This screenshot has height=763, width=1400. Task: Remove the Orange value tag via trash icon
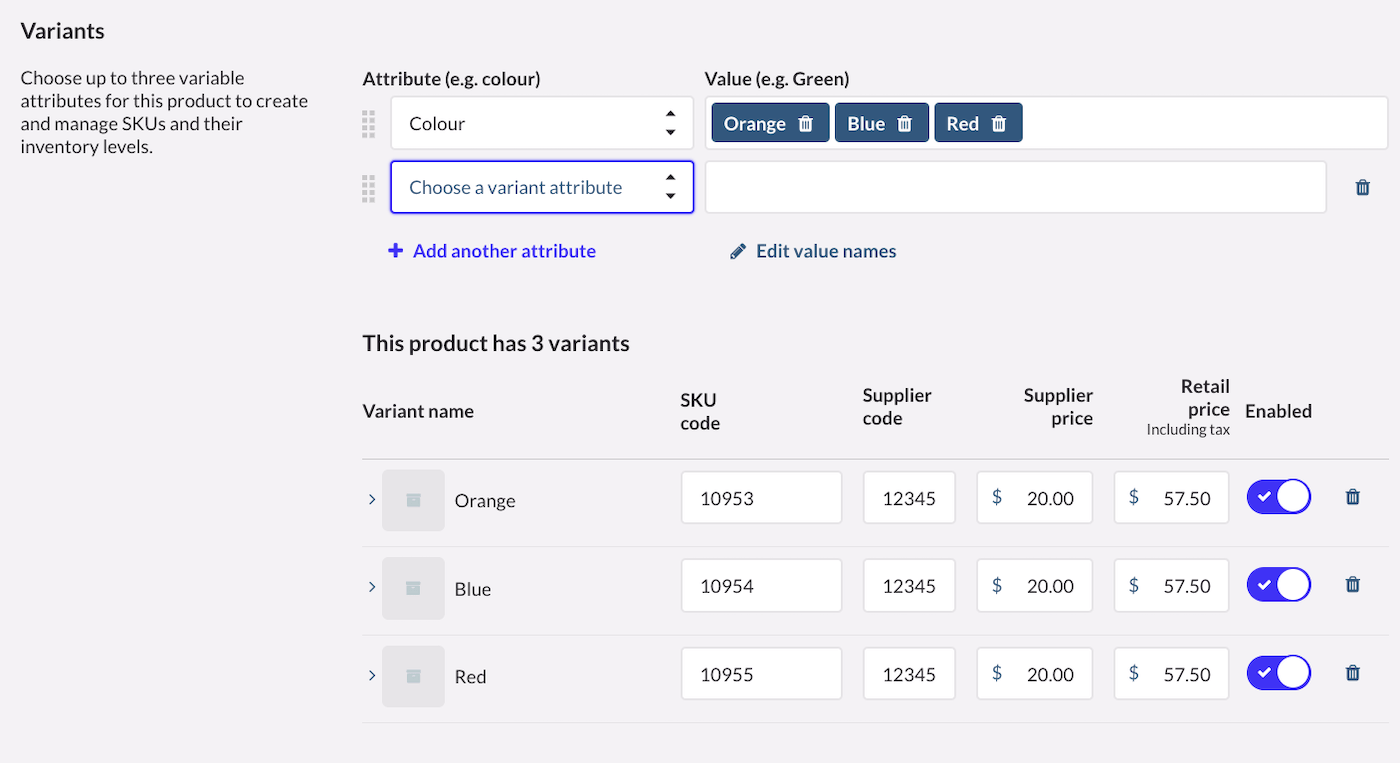click(806, 124)
